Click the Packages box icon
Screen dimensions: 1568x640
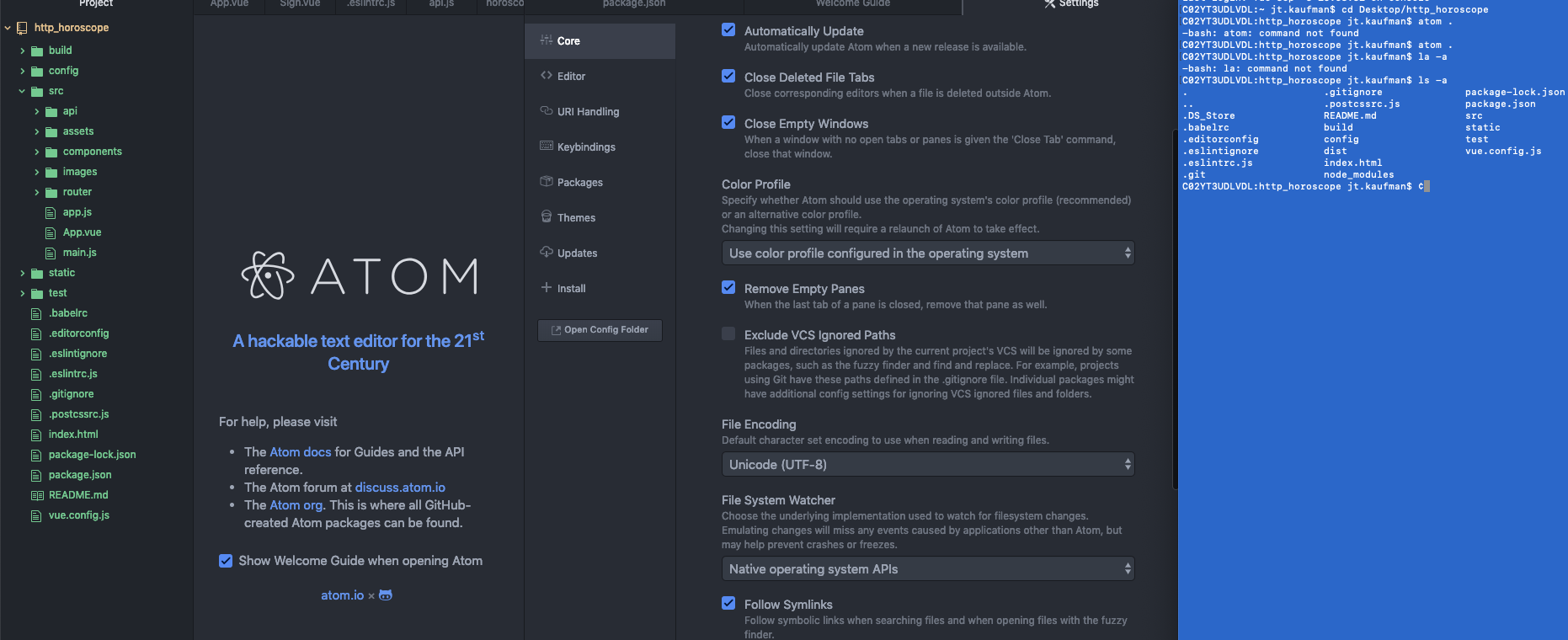(x=547, y=182)
